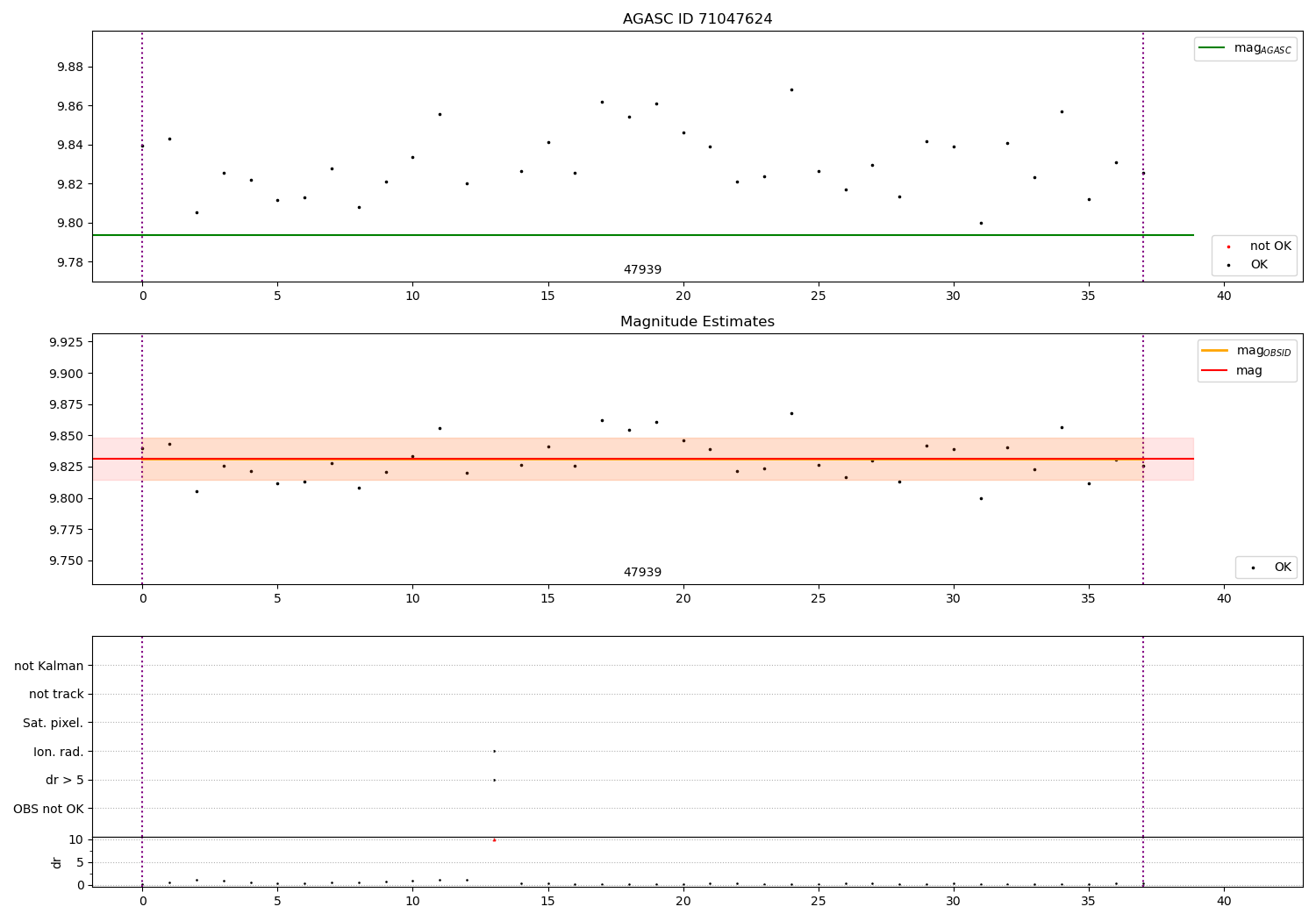The image size is (1316, 921).
Task: Click x-axis tick 25 in the bottom plot
Action: (819, 902)
